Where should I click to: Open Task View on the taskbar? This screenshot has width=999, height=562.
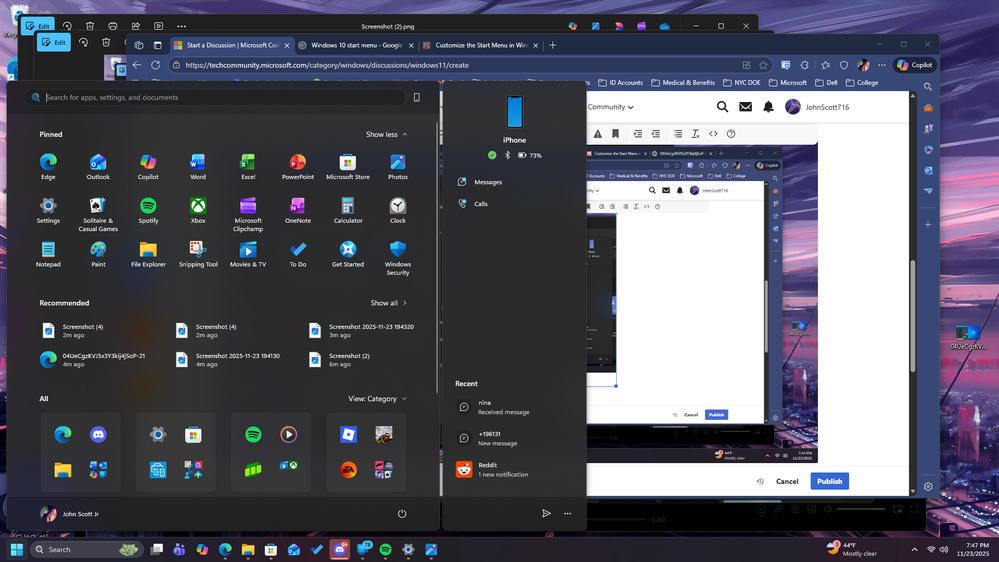[x=157, y=549]
